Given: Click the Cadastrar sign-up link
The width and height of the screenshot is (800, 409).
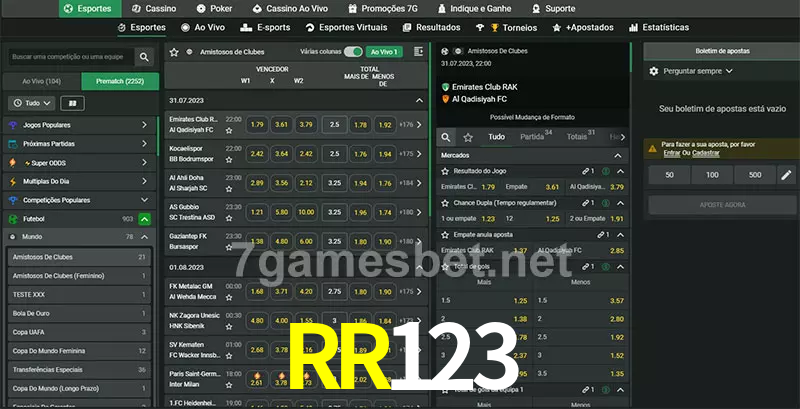Looking at the screenshot, I should 706,153.
